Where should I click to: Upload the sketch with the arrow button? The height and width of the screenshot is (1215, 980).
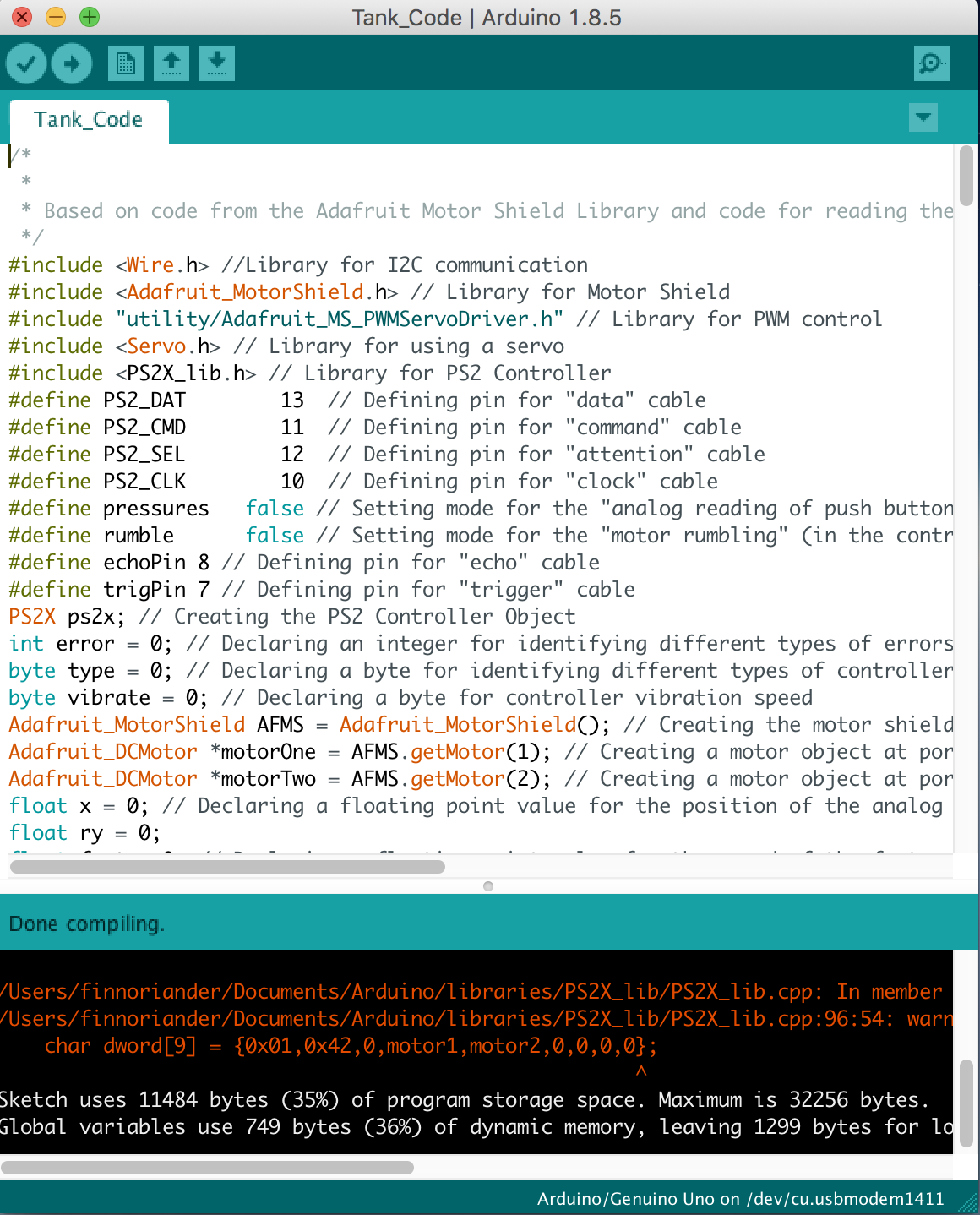coord(72,63)
